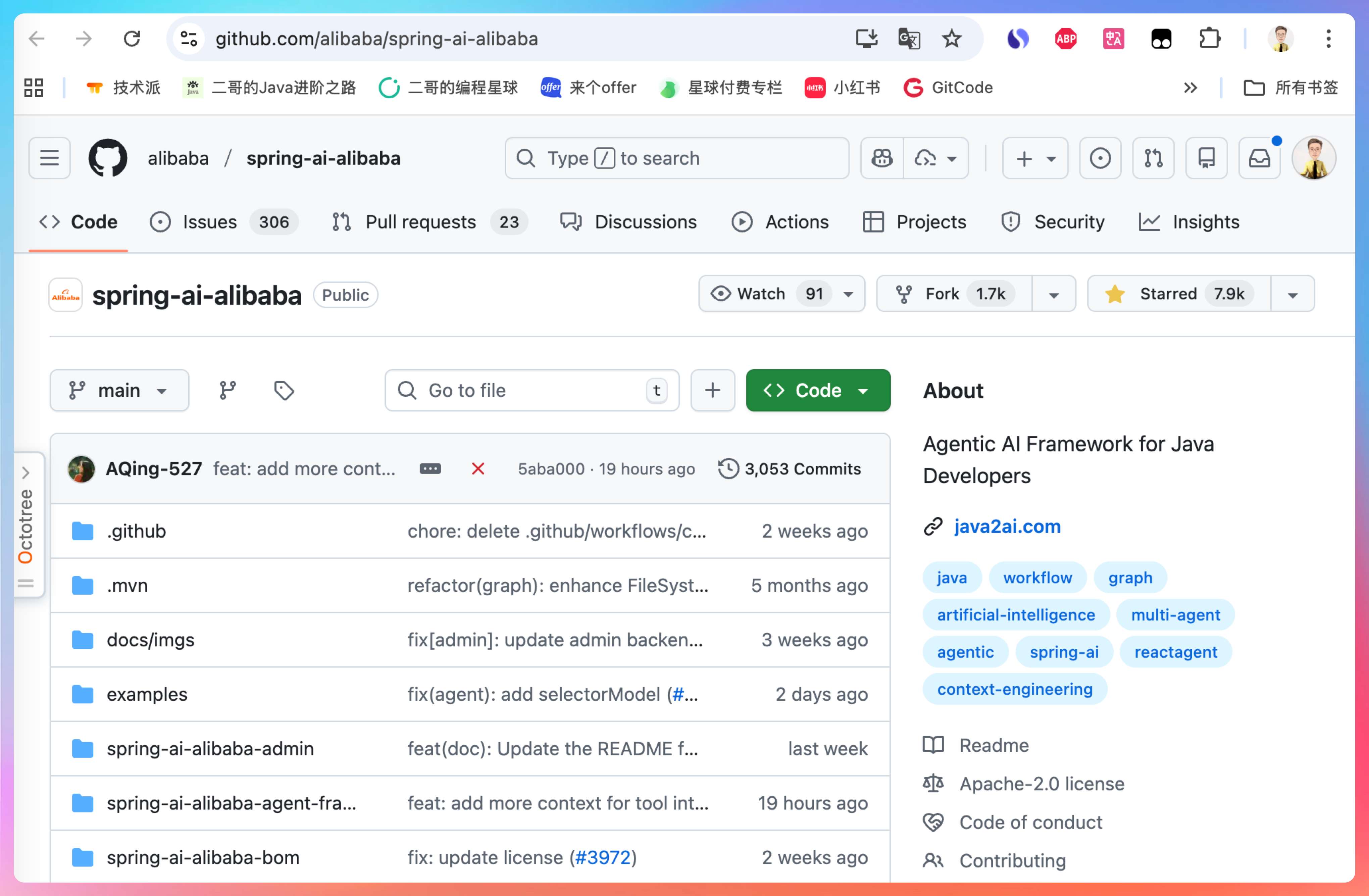View the 3,053 Commits history
Screen dimensions: 1369x896
[790, 469]
